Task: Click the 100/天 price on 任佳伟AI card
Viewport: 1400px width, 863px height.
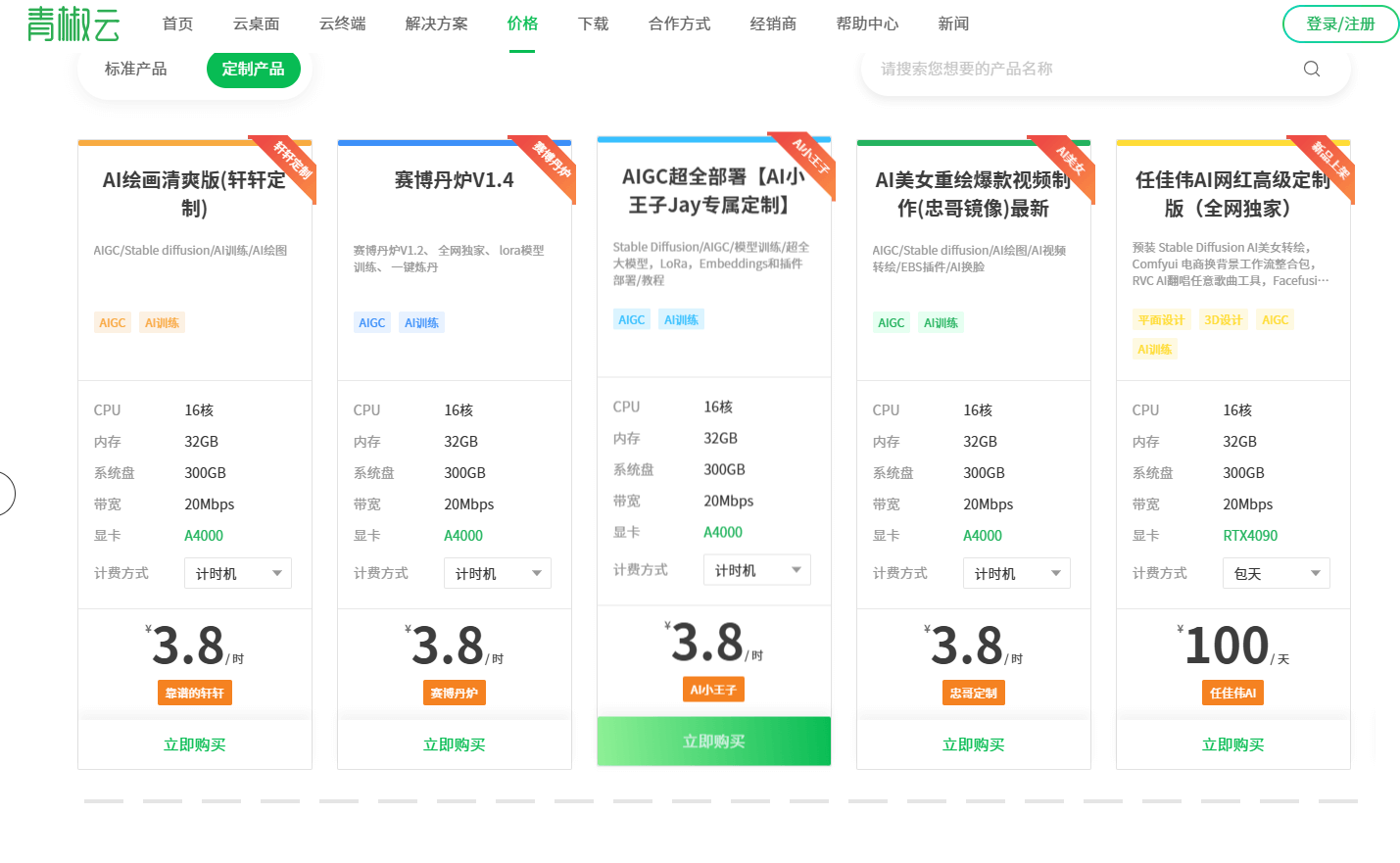Action: pos(1233,646)
